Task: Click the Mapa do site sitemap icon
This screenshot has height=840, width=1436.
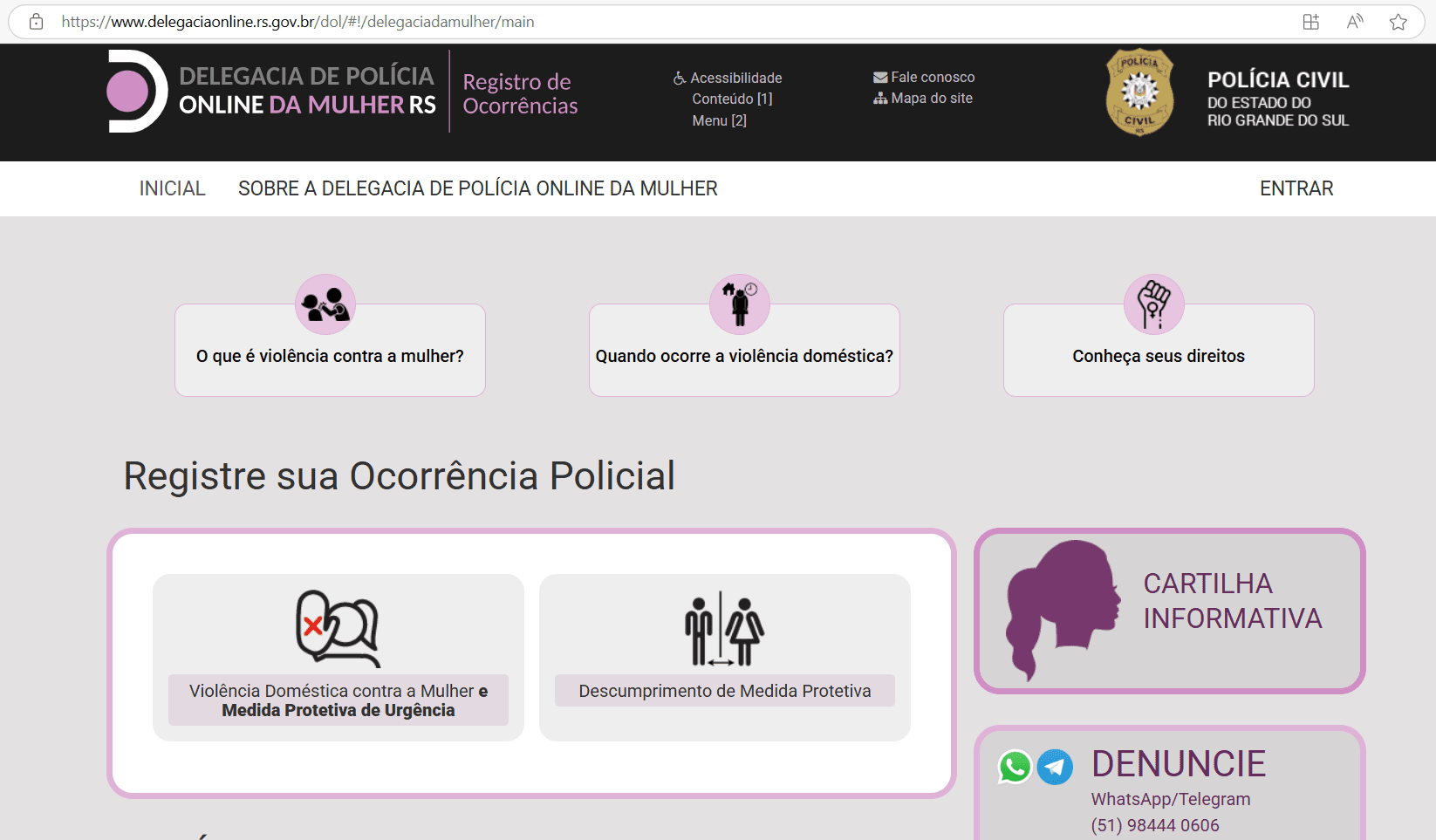Action: coord(880,98)
